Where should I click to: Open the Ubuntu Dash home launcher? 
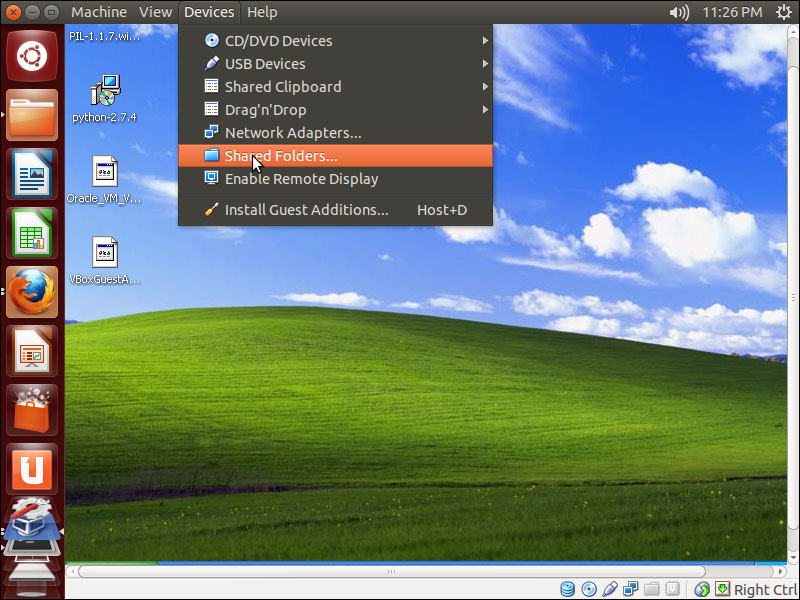tap(32, 56)
